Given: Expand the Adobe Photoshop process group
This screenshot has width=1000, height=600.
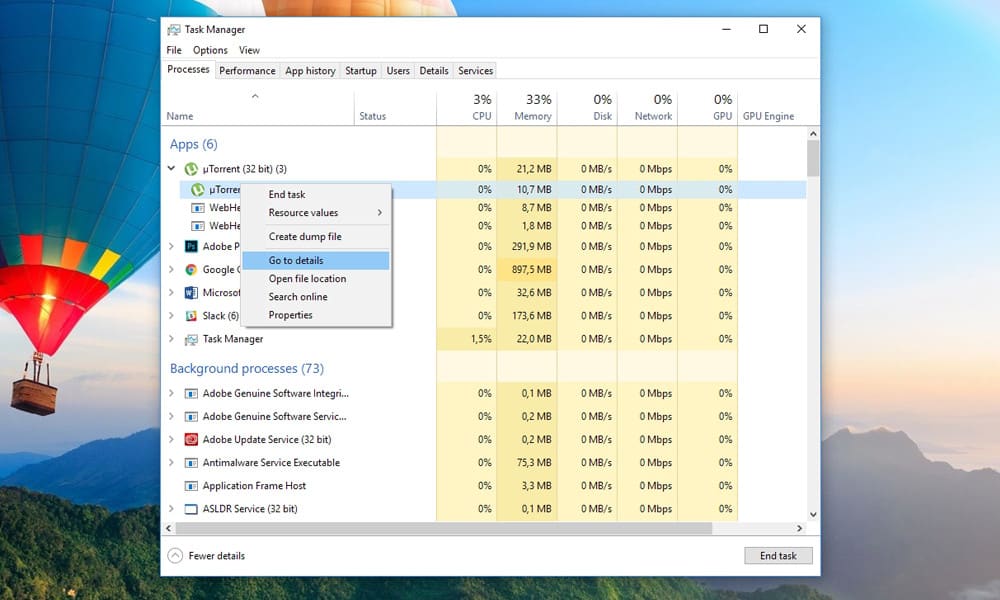Looking at the screenshot, I should coord(171,246).
